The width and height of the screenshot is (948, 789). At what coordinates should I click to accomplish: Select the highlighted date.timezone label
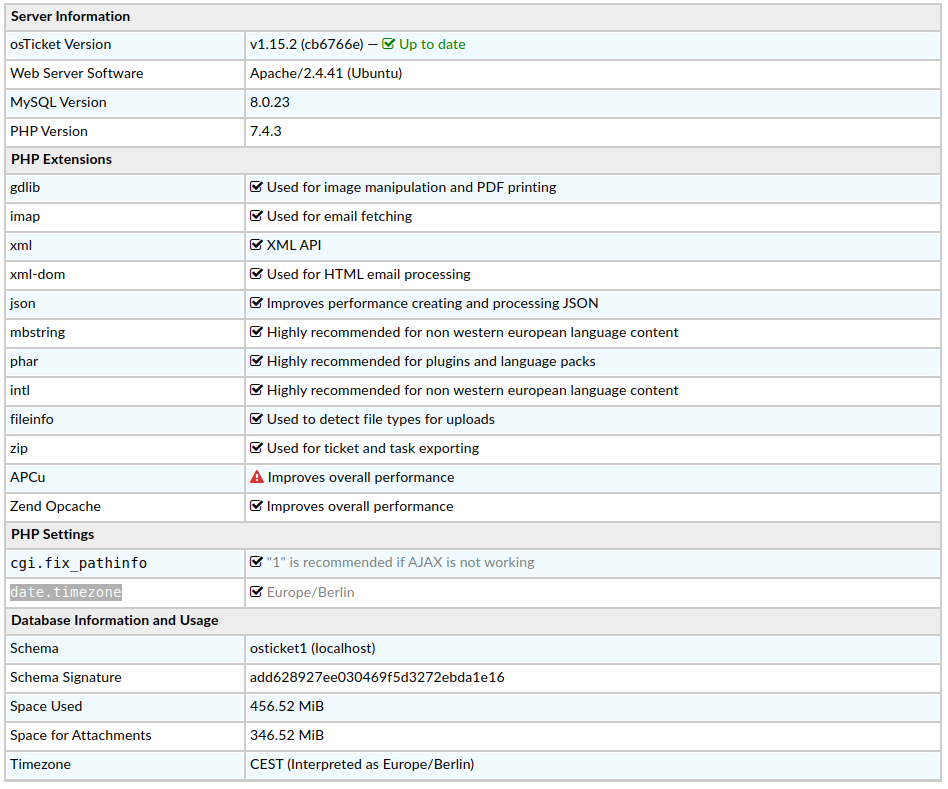(x=66, y=593)
